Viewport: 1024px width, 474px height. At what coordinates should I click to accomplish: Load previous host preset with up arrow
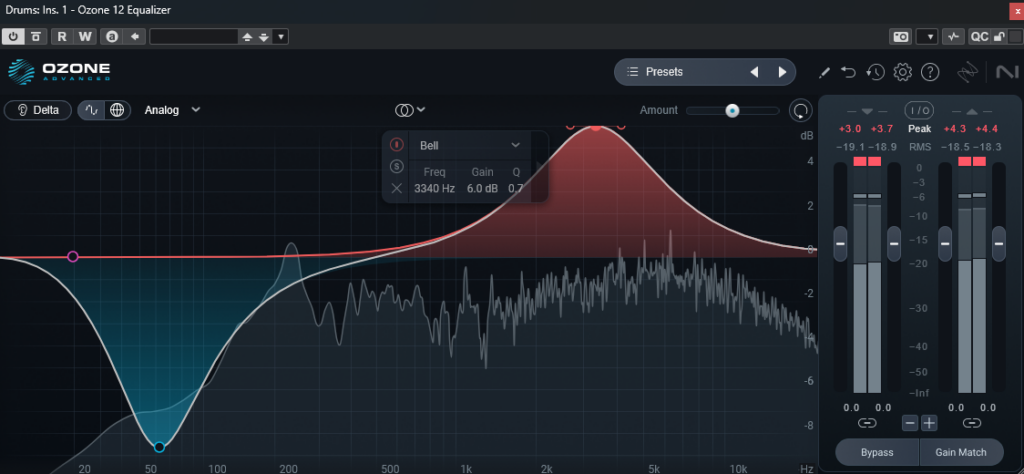pos(247,37)
